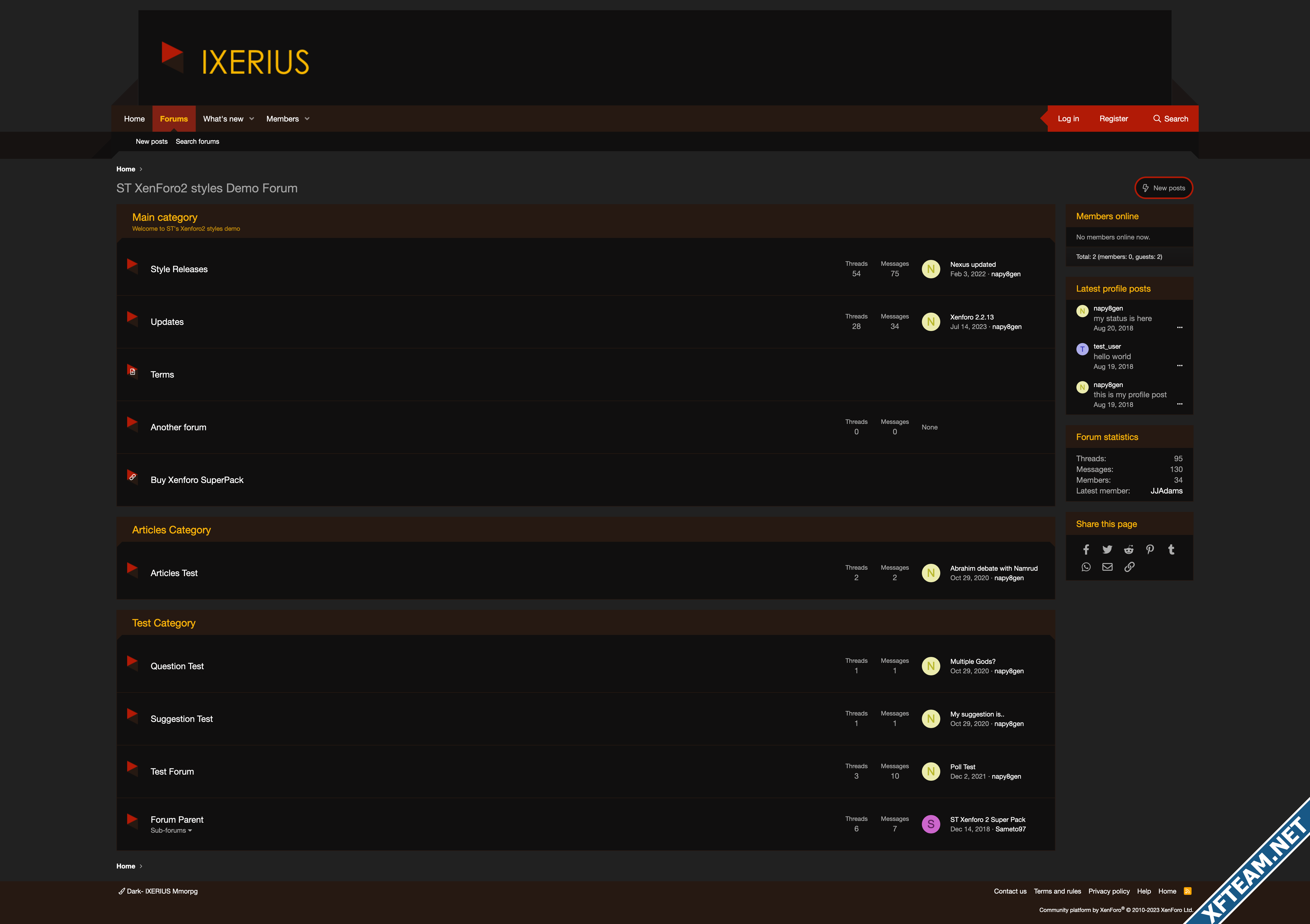Open Abrahim debate with Namrud thread

click(x=994, y=568)
